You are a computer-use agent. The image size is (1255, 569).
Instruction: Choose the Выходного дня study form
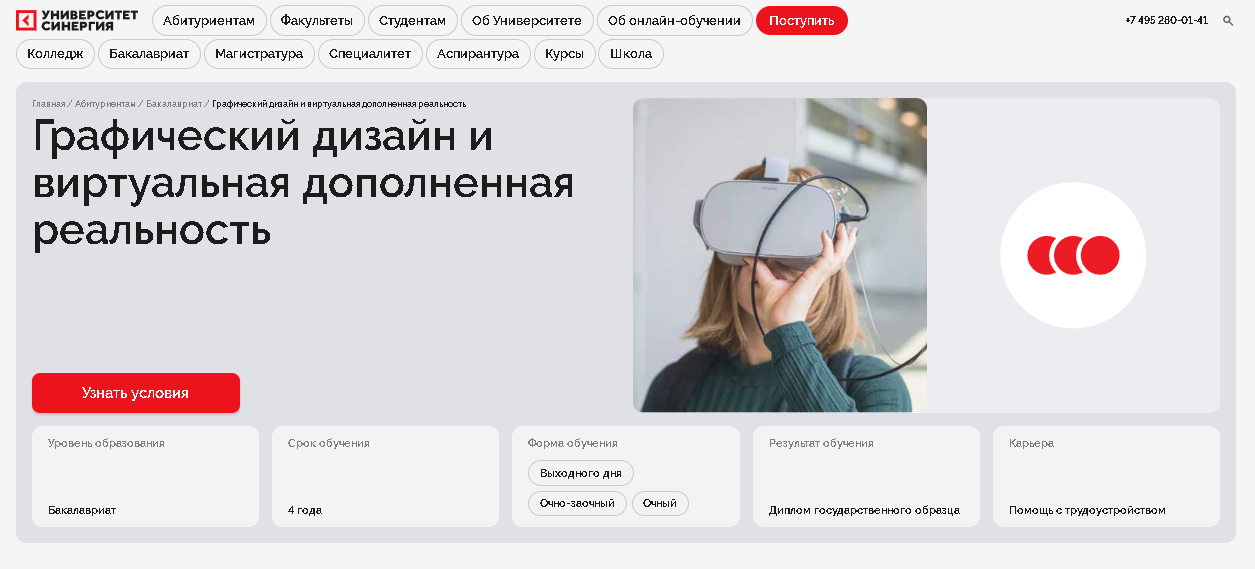click(x=581, y=473)
